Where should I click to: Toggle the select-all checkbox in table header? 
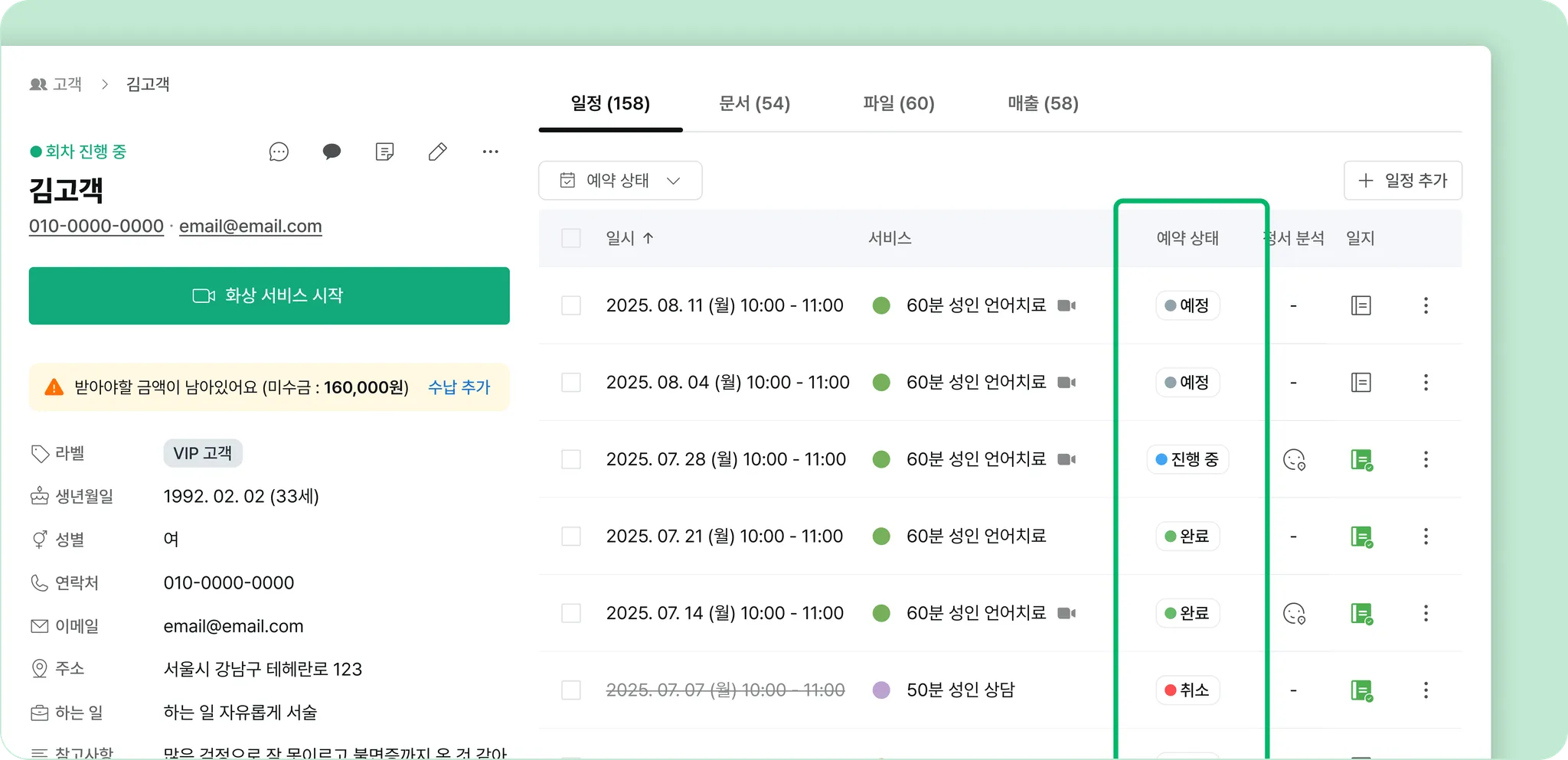click(571, 238)
